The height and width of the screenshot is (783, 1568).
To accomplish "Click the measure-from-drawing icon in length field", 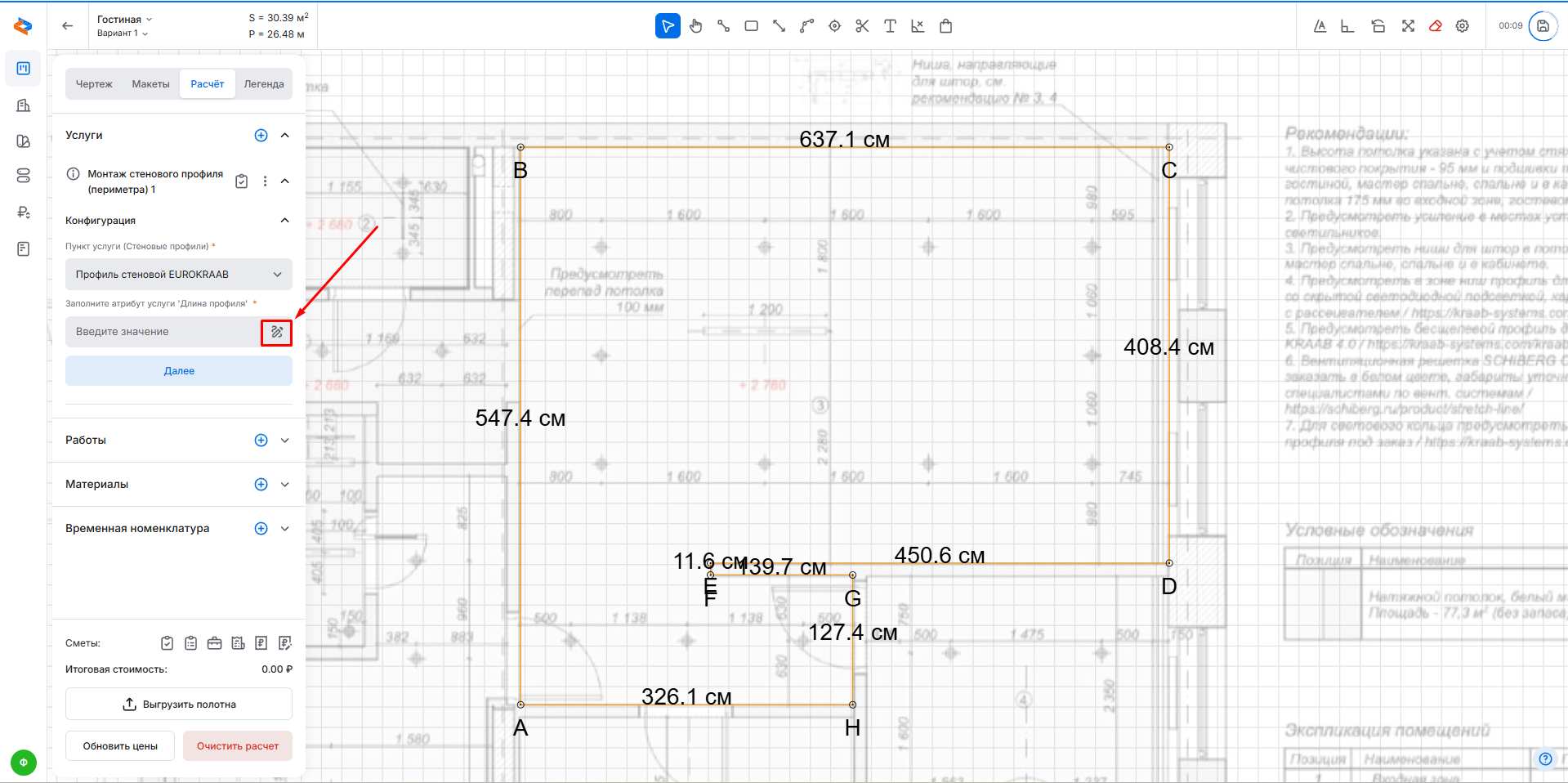I will [x=277, y=332].
